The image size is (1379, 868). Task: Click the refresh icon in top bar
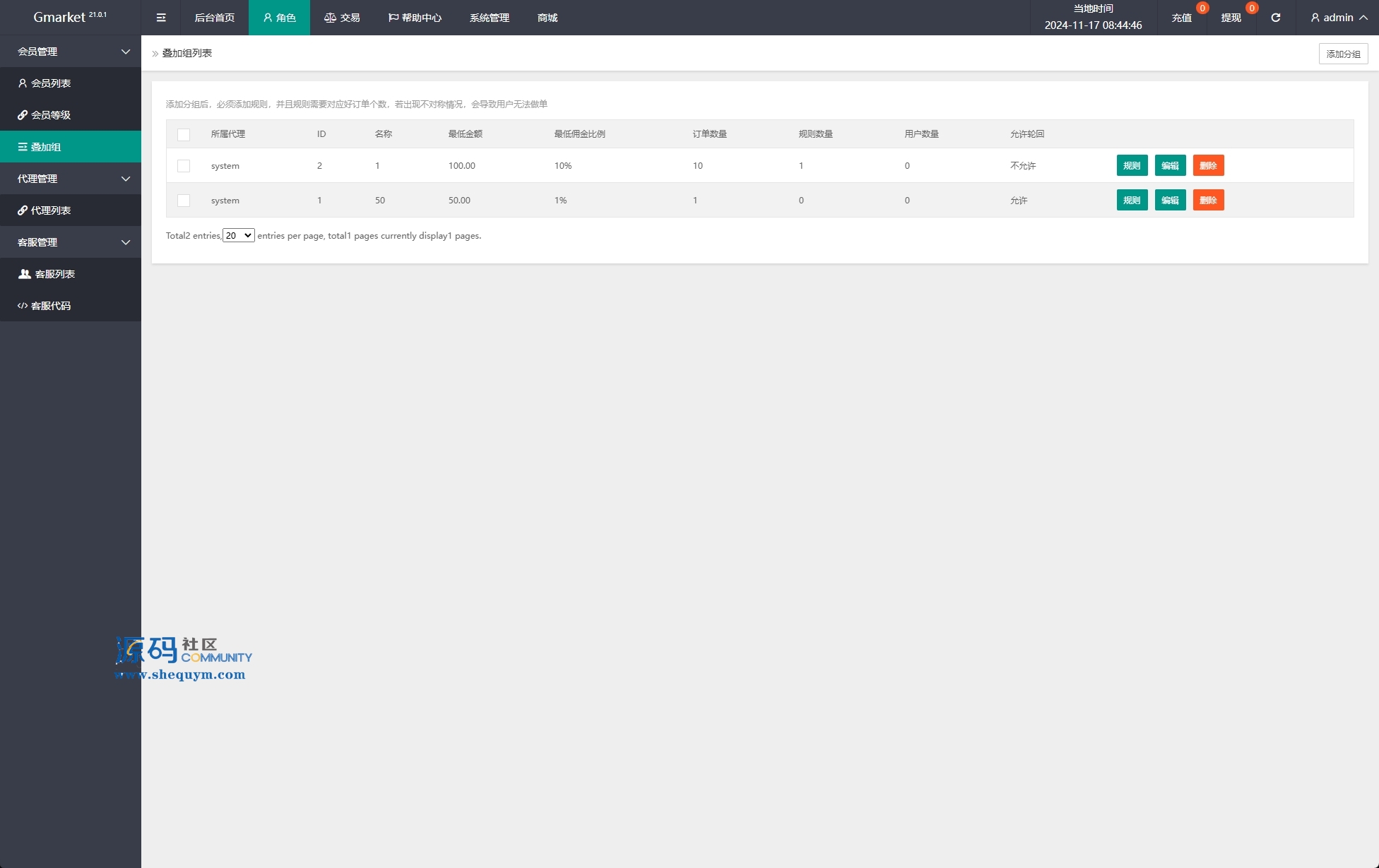coord(1275,18)
